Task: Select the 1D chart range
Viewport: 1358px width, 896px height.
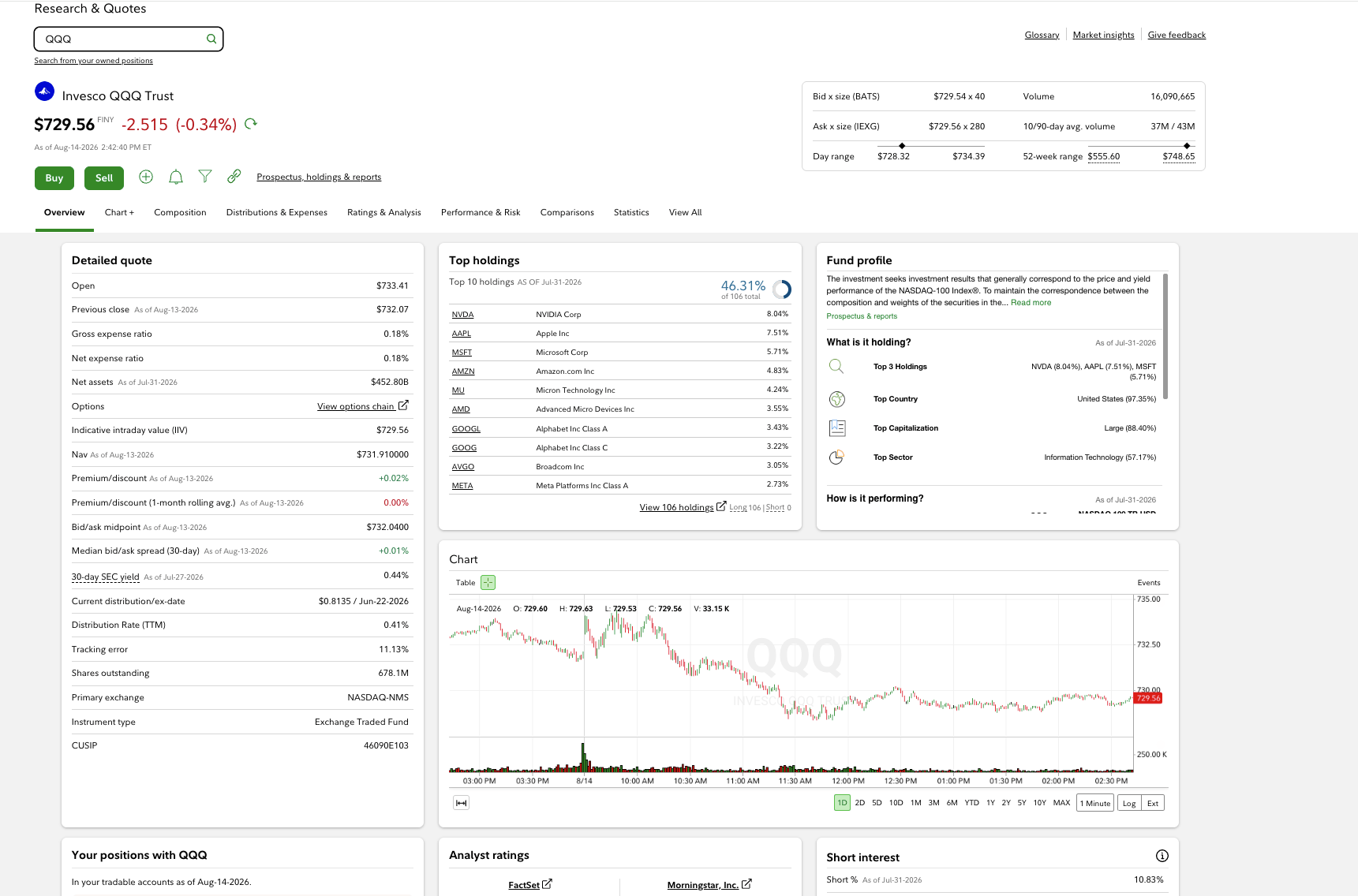Action: pyautogui.click(x=842, y=803)
